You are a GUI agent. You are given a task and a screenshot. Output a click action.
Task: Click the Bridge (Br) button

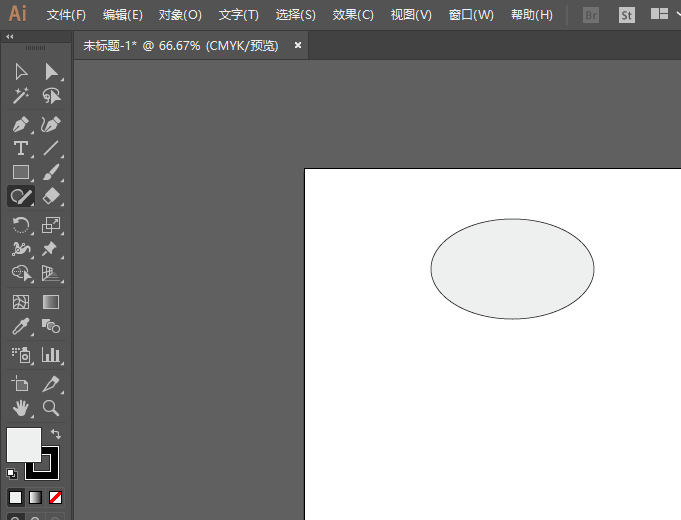click(x=592, y=15)
